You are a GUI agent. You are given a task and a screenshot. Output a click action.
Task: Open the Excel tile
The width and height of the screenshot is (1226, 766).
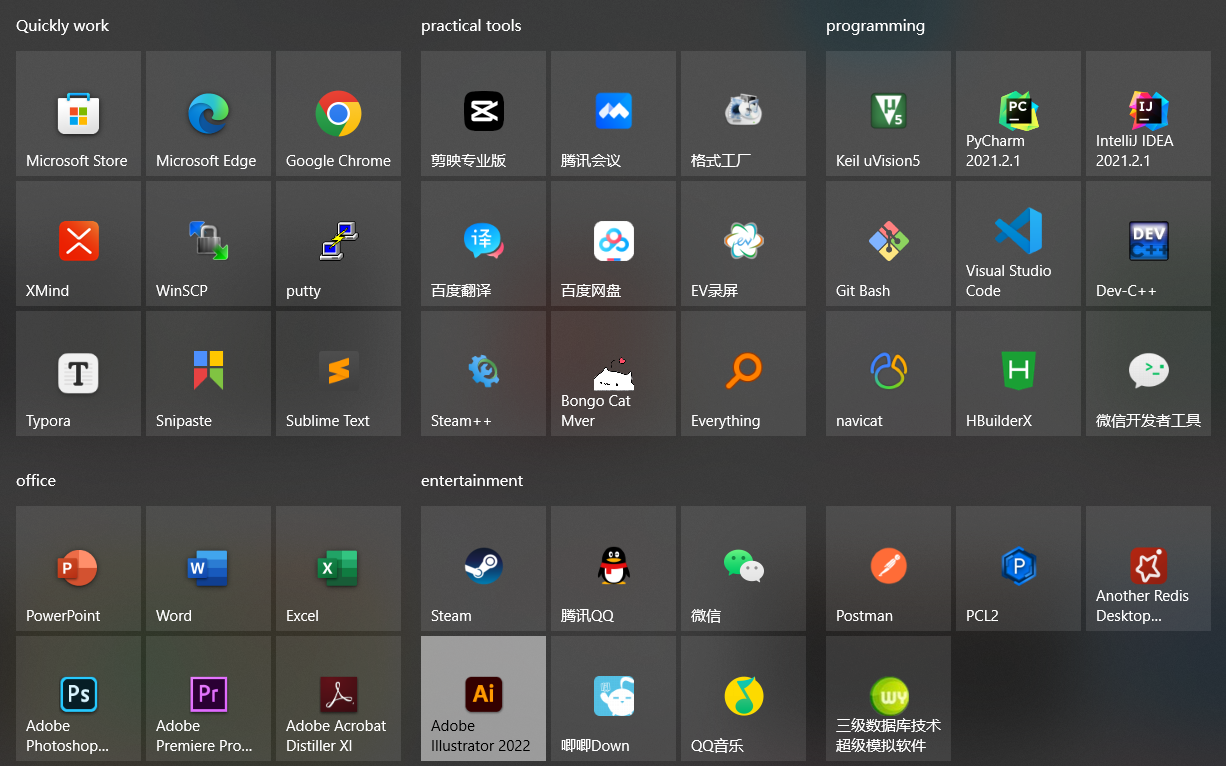click(x=338, y=568)
